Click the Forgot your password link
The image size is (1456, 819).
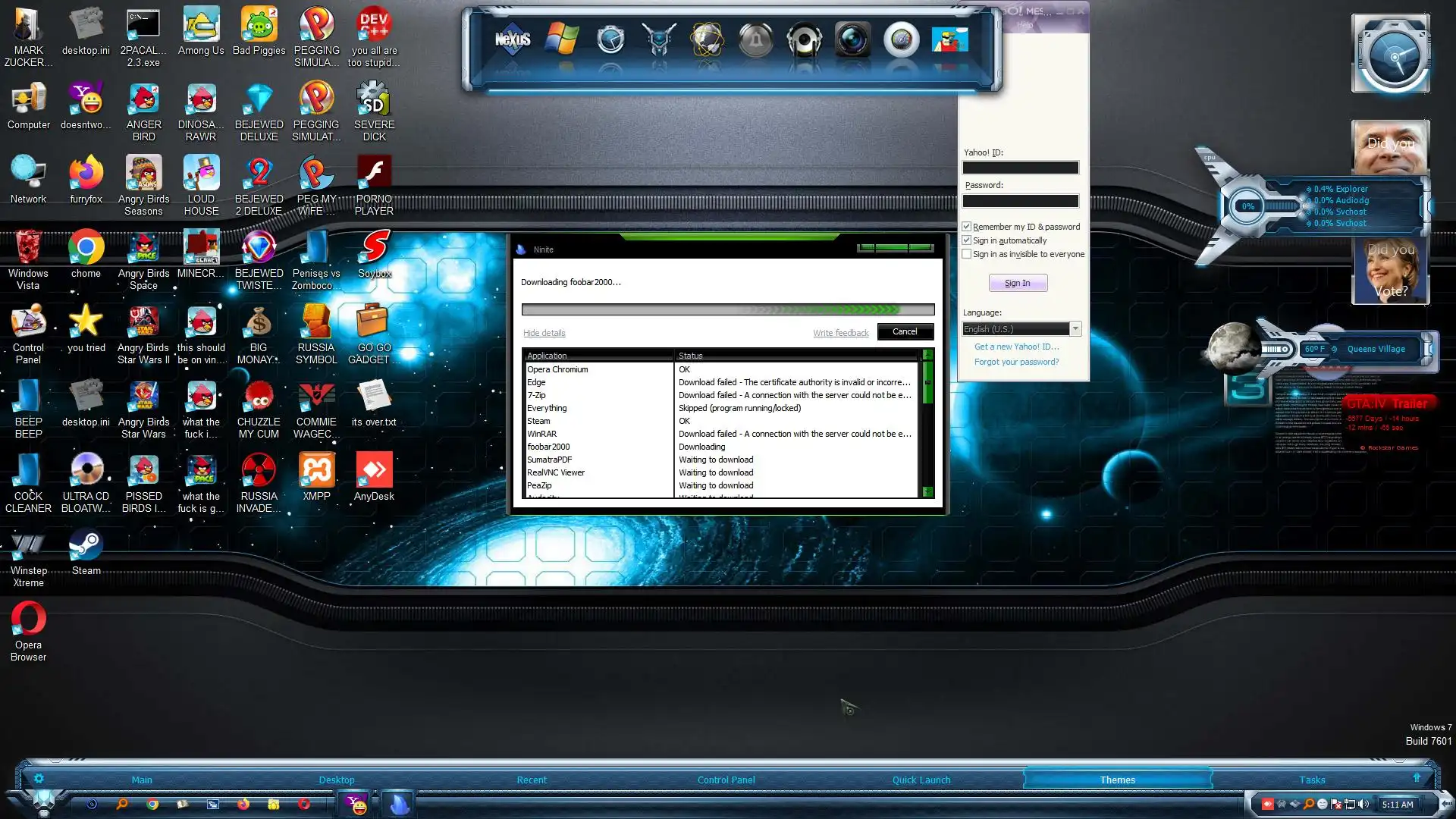point(1016,362)
